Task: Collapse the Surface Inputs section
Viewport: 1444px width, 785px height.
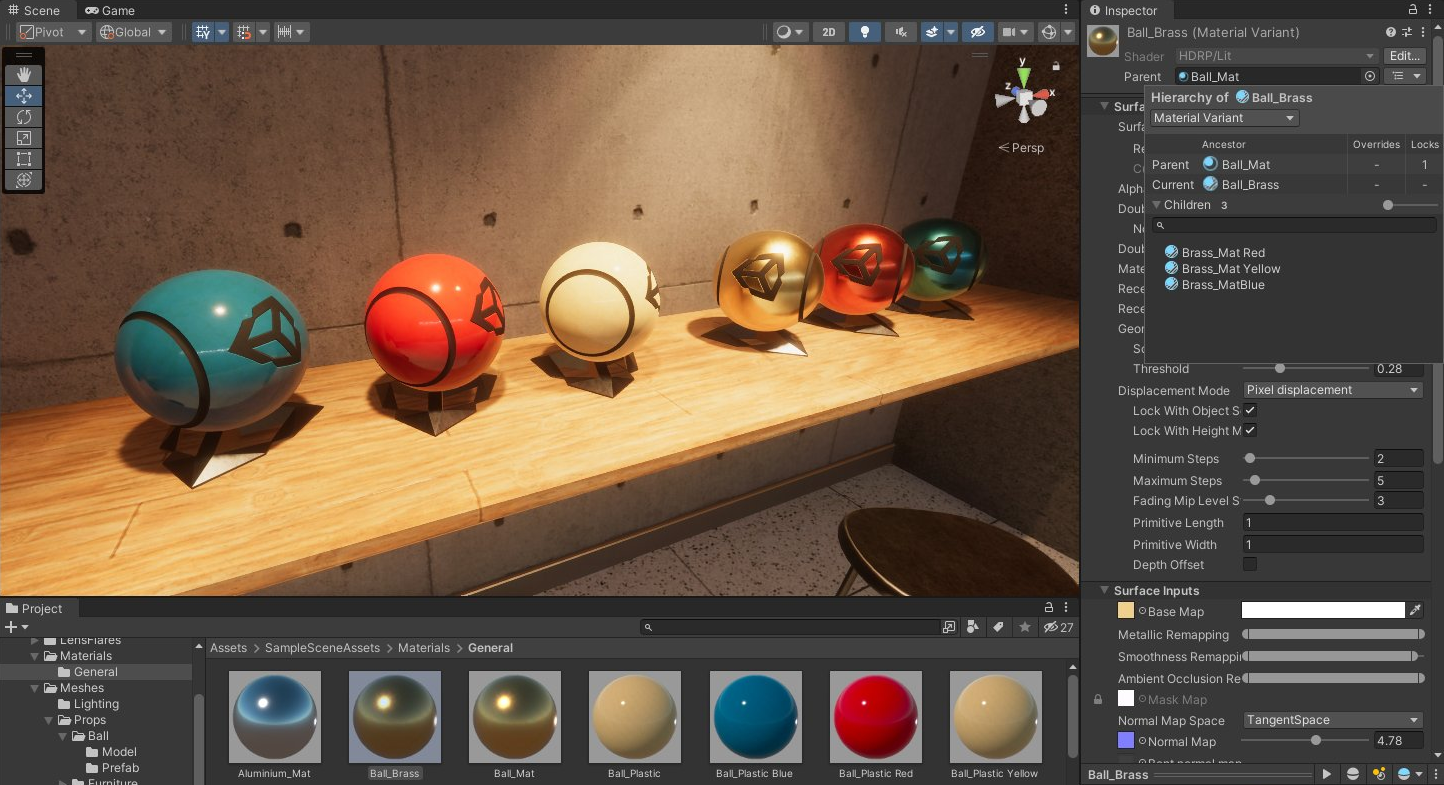Action: [1105, 591]
